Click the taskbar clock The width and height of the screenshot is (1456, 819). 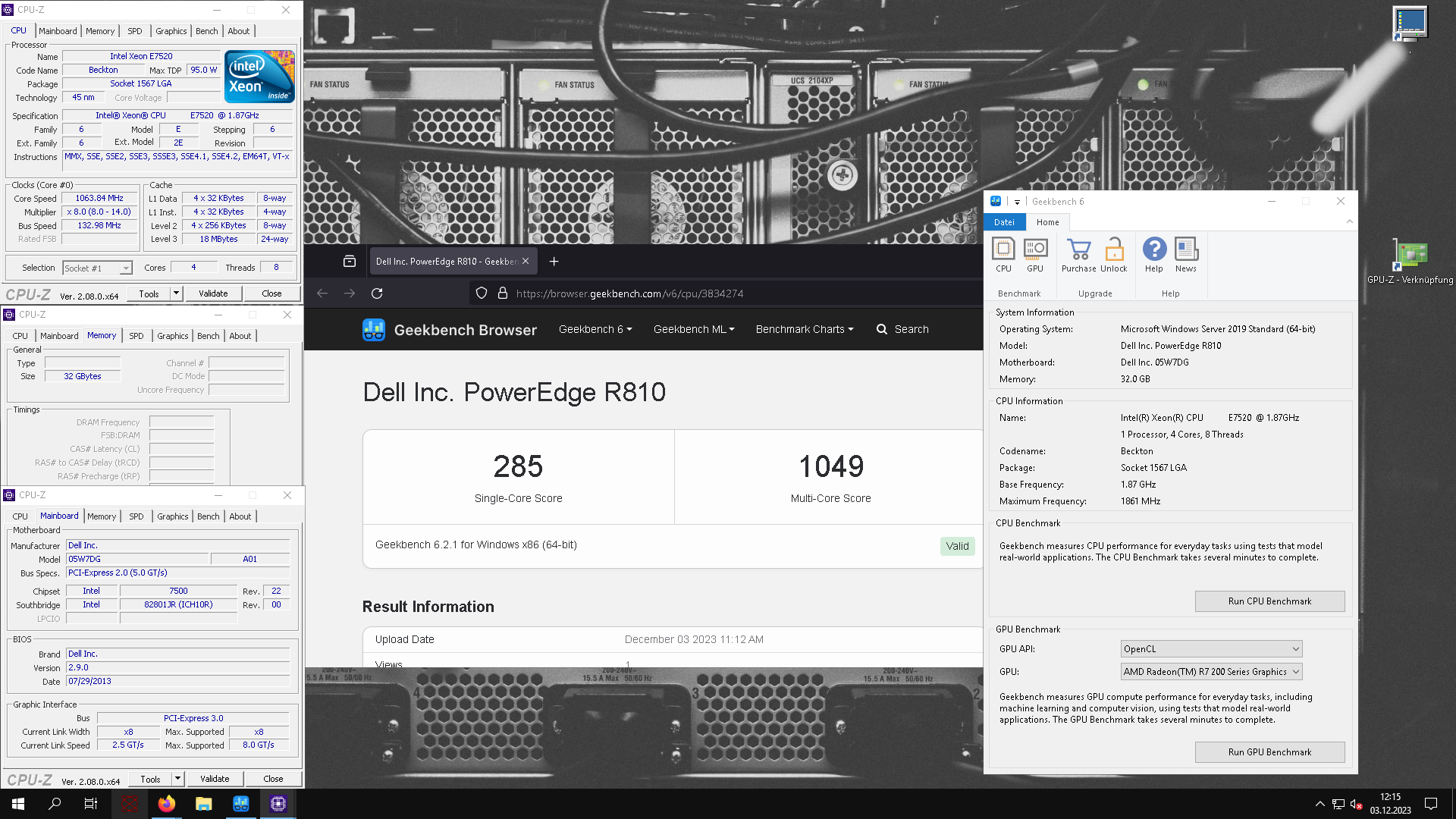(1391, 804)
